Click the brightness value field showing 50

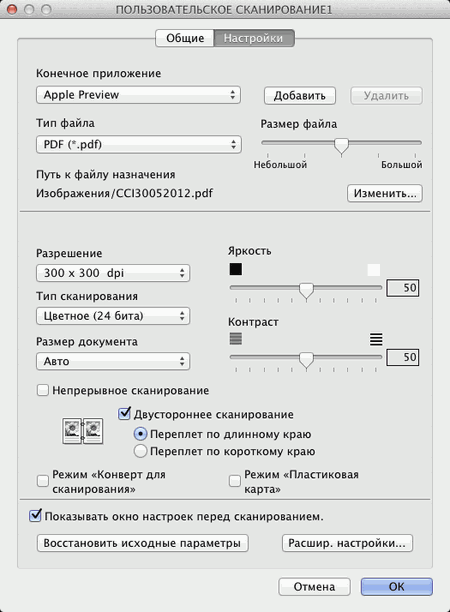pyautogui.click(x=403, y=288)
